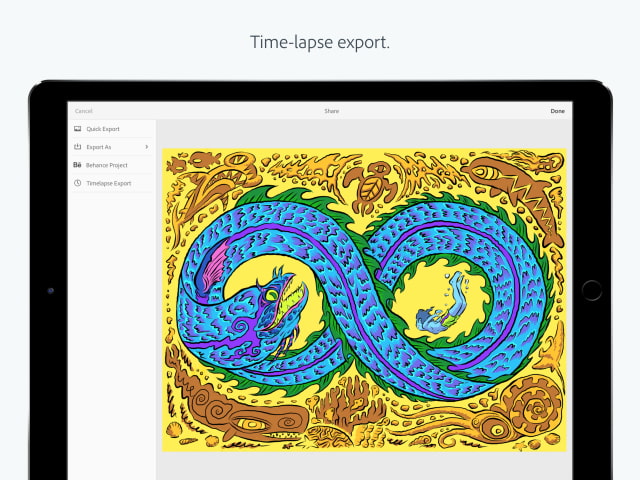Choose the Behance Project text label
The width and height of the screenshot is (640, 480).
coord(106,165)
